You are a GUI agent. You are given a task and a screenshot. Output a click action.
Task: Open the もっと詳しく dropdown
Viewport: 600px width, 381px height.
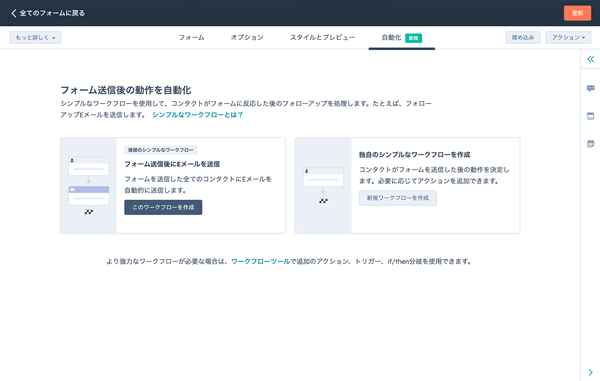click(x=35, y=37)
